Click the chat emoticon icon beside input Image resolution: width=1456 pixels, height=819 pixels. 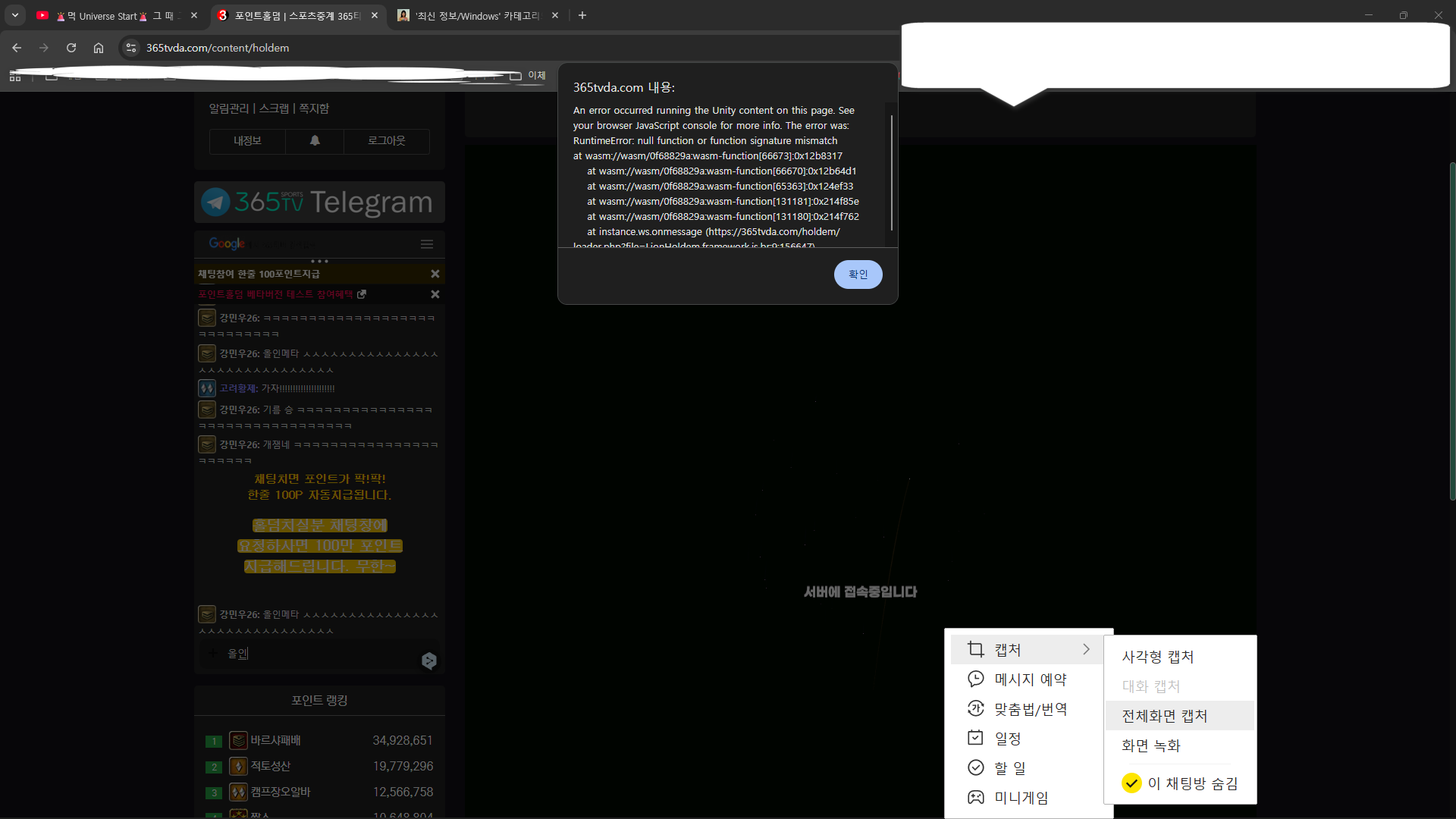point(428,661)
